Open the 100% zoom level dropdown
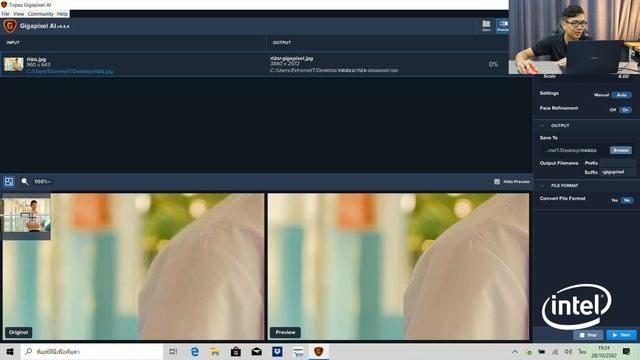 pyautogui.click(x=42, y=182)
